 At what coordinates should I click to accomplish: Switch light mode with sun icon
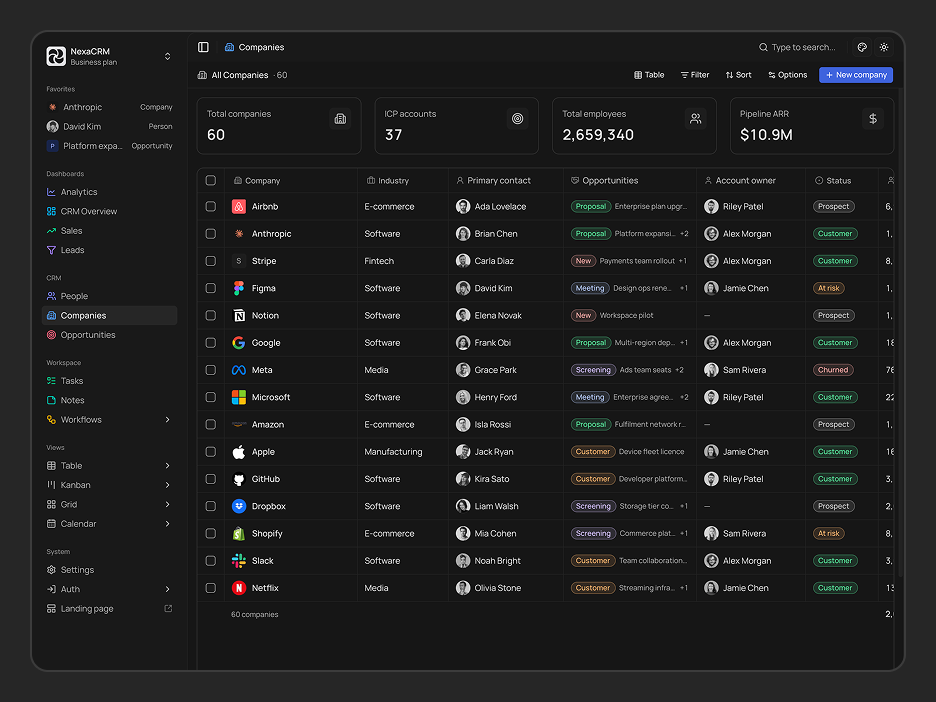[x=884, y=47]
